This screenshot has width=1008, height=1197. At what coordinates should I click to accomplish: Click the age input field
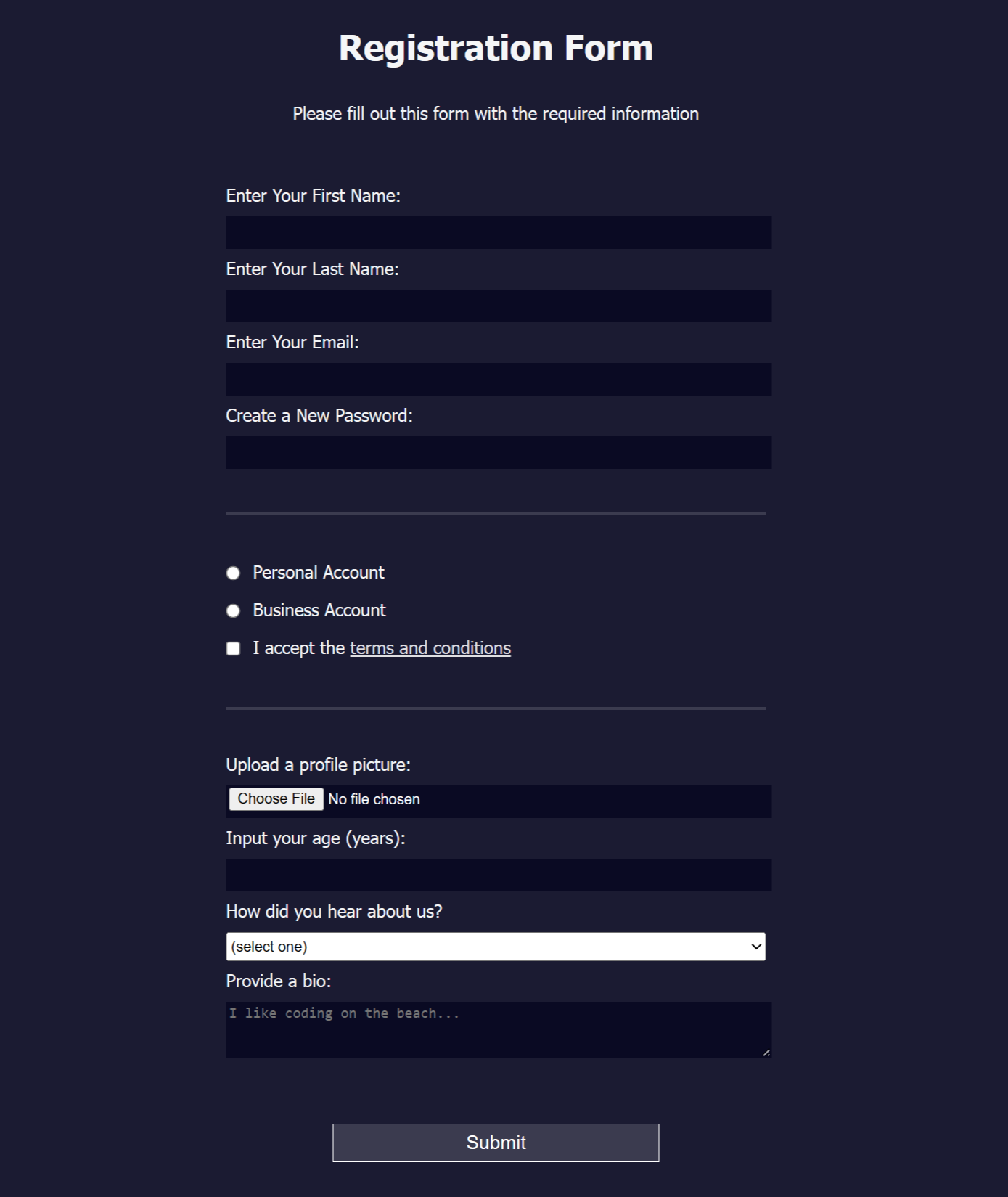point(499,875)
